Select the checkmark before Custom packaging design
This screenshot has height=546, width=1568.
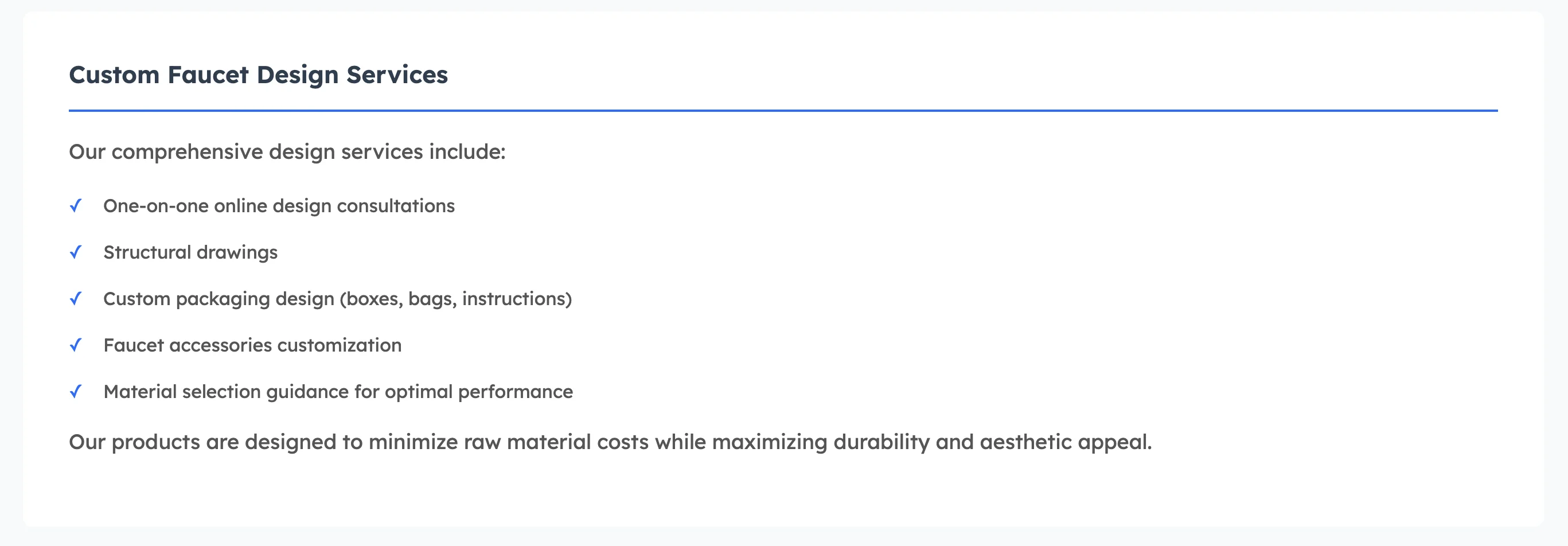click(x=76, y=299)
